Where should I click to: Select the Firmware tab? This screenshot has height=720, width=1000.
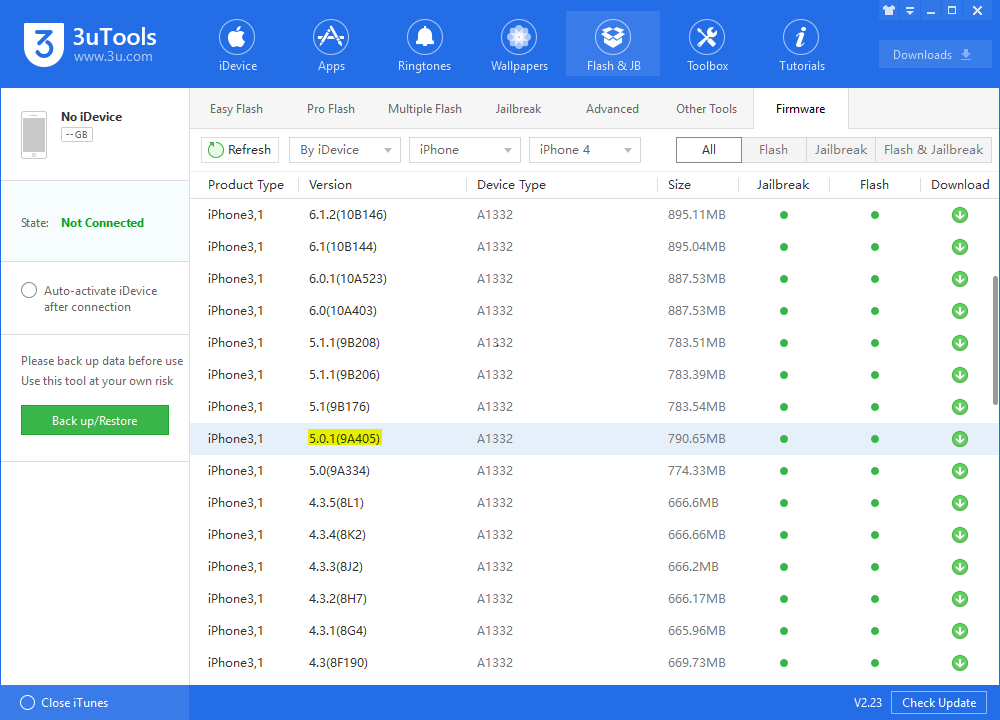800,109
